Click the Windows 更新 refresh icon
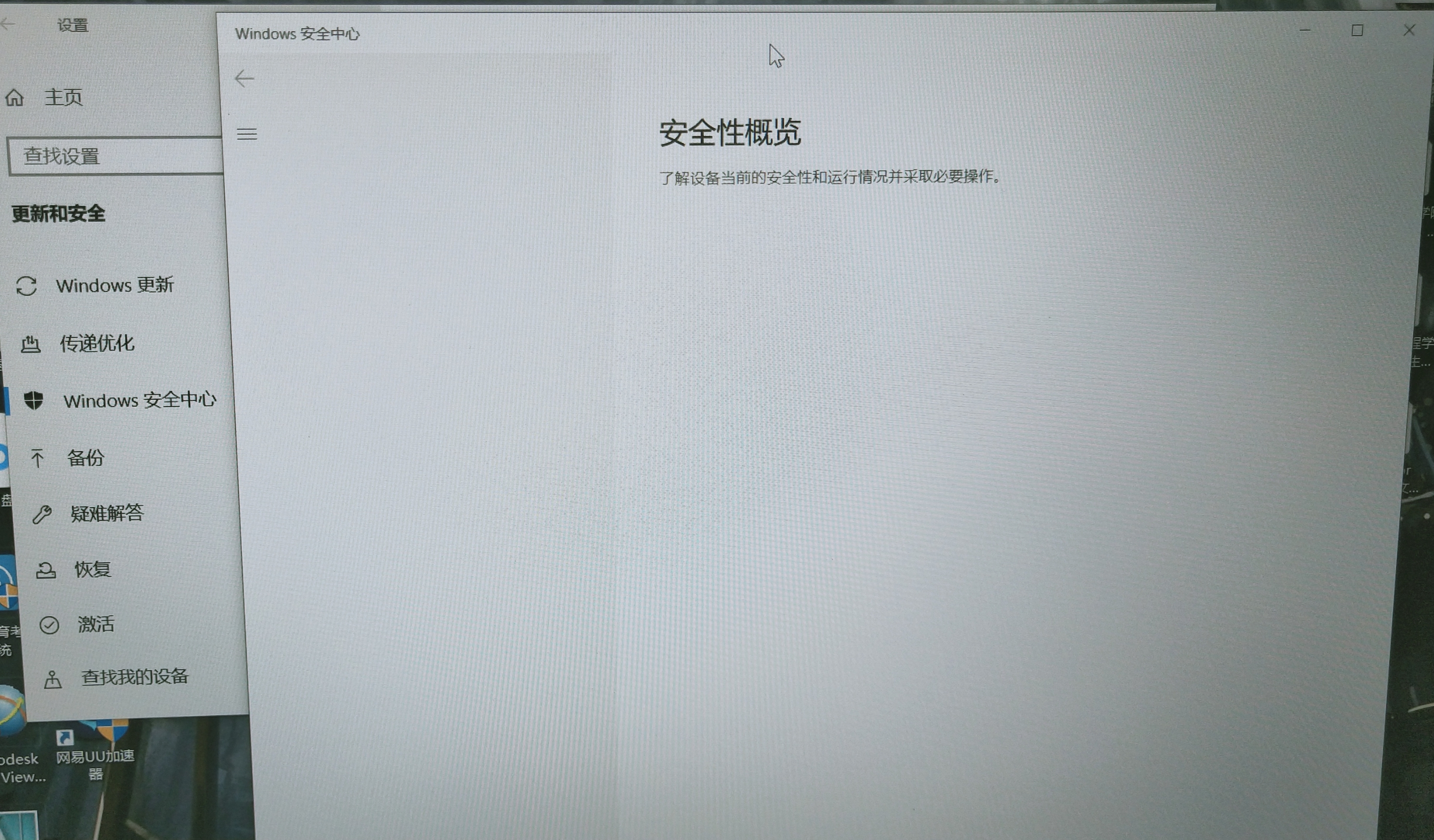The height and width of the screenshot is (840, 1434). (27, 286)
